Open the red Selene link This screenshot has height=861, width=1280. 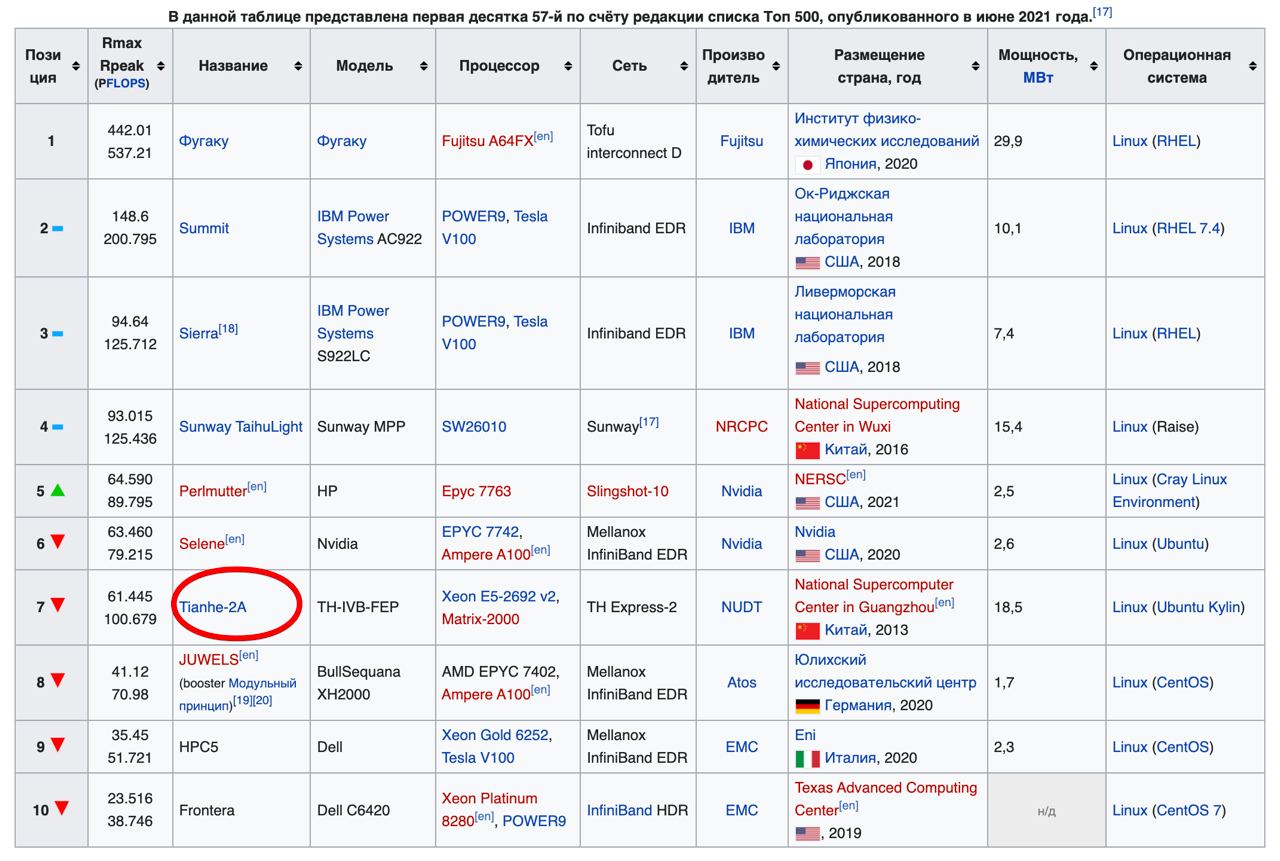tap(201, 544)
